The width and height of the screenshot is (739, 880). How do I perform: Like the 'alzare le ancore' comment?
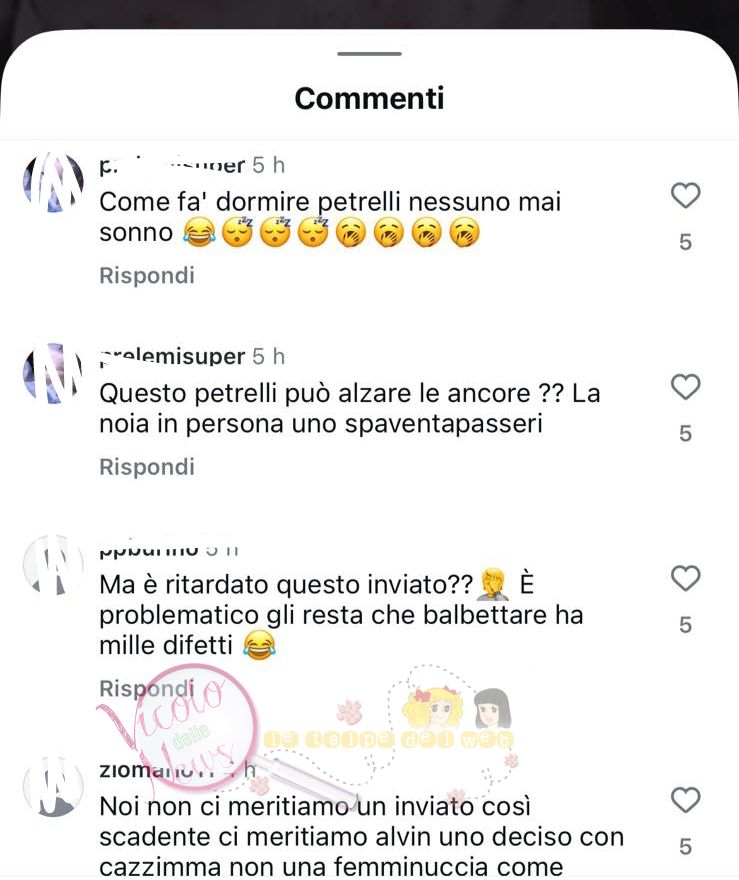click(x=686, y=387)
